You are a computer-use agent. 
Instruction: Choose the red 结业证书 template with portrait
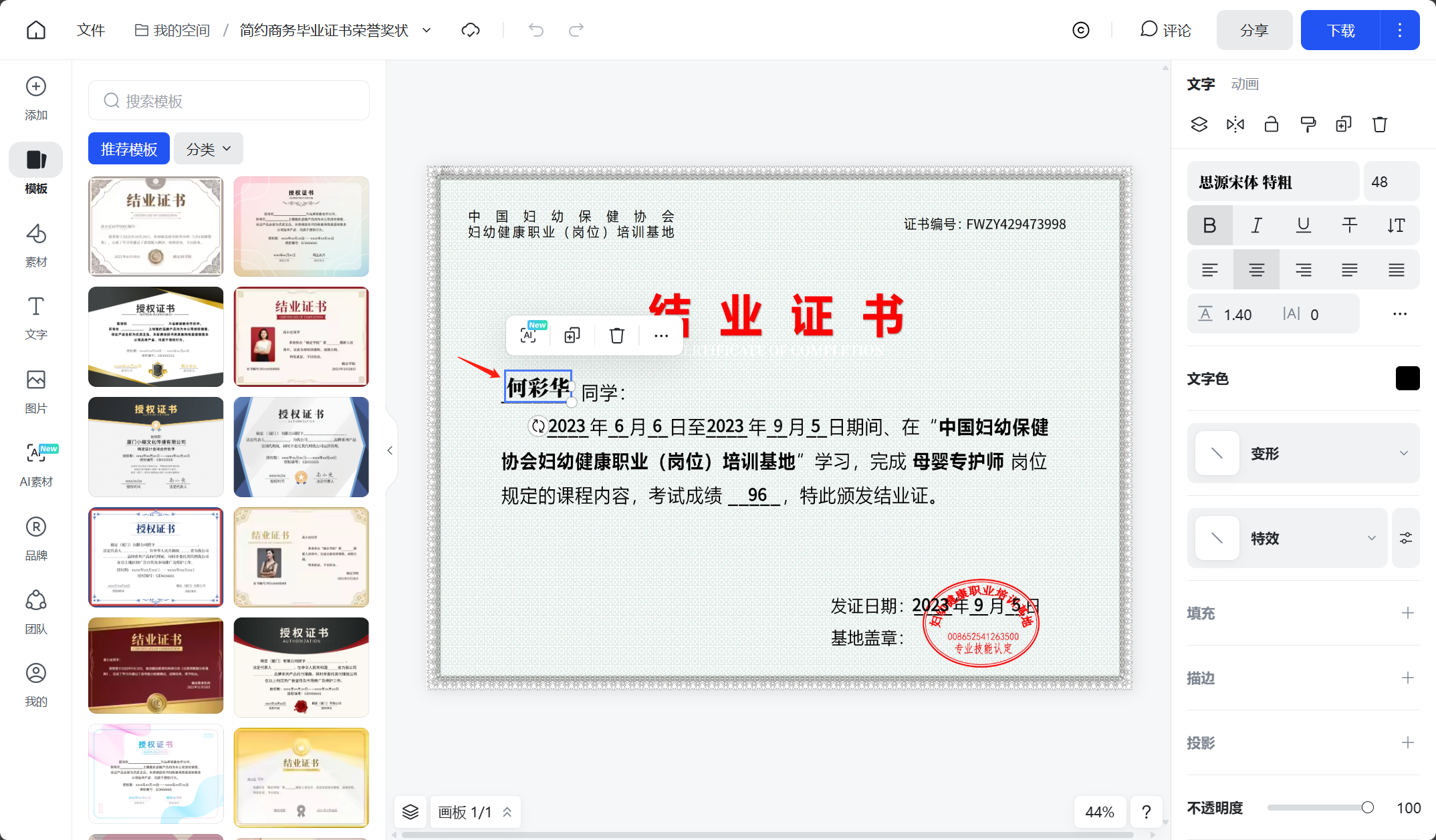(302, 337)
